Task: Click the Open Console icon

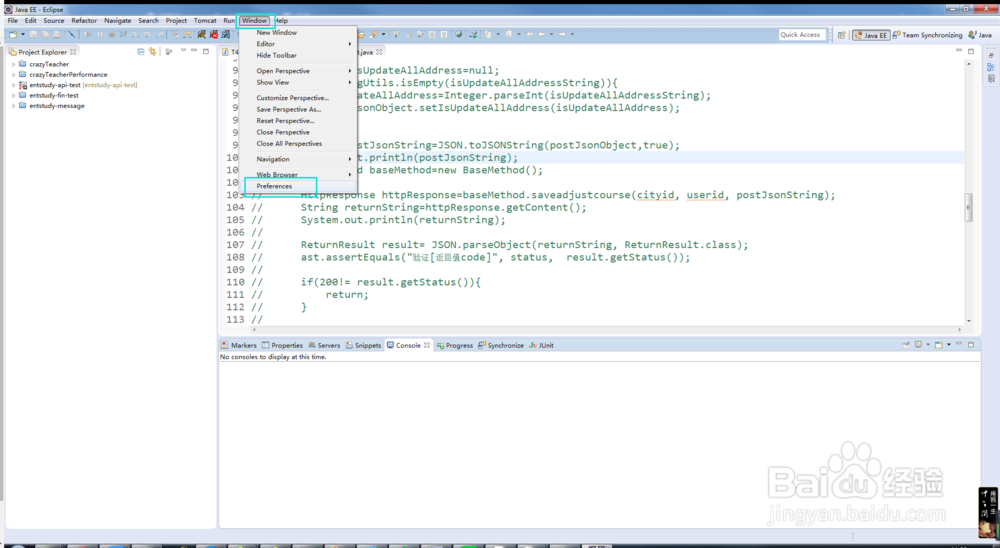Action: (x=939, y=344)
